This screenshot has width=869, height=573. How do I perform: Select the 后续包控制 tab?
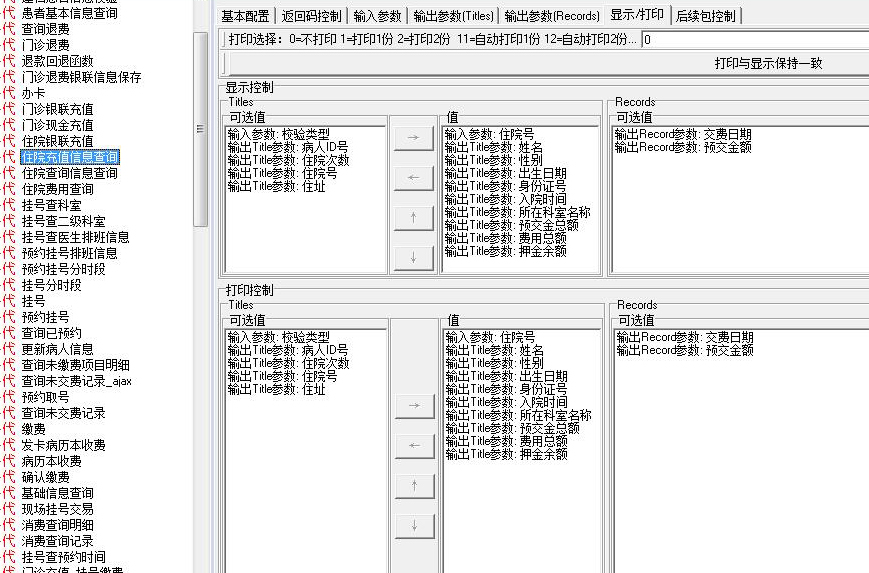pos(705,16)
